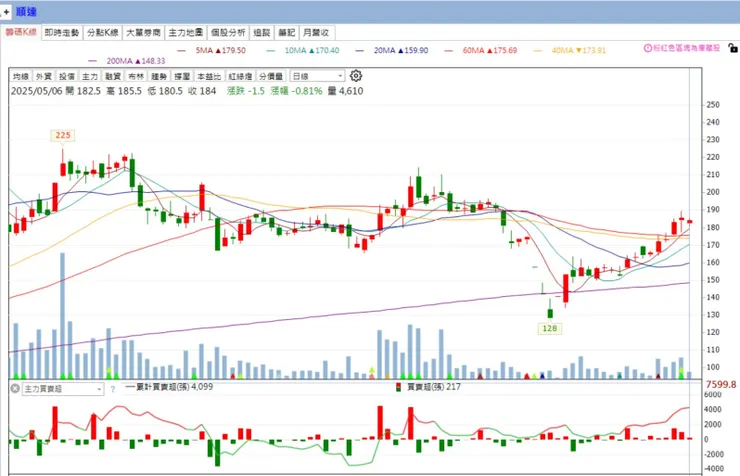This screenshot has height=476, width=740.
Task: Click the pink info icon for 庫藏股 note
Action: (x=648, y=48)
